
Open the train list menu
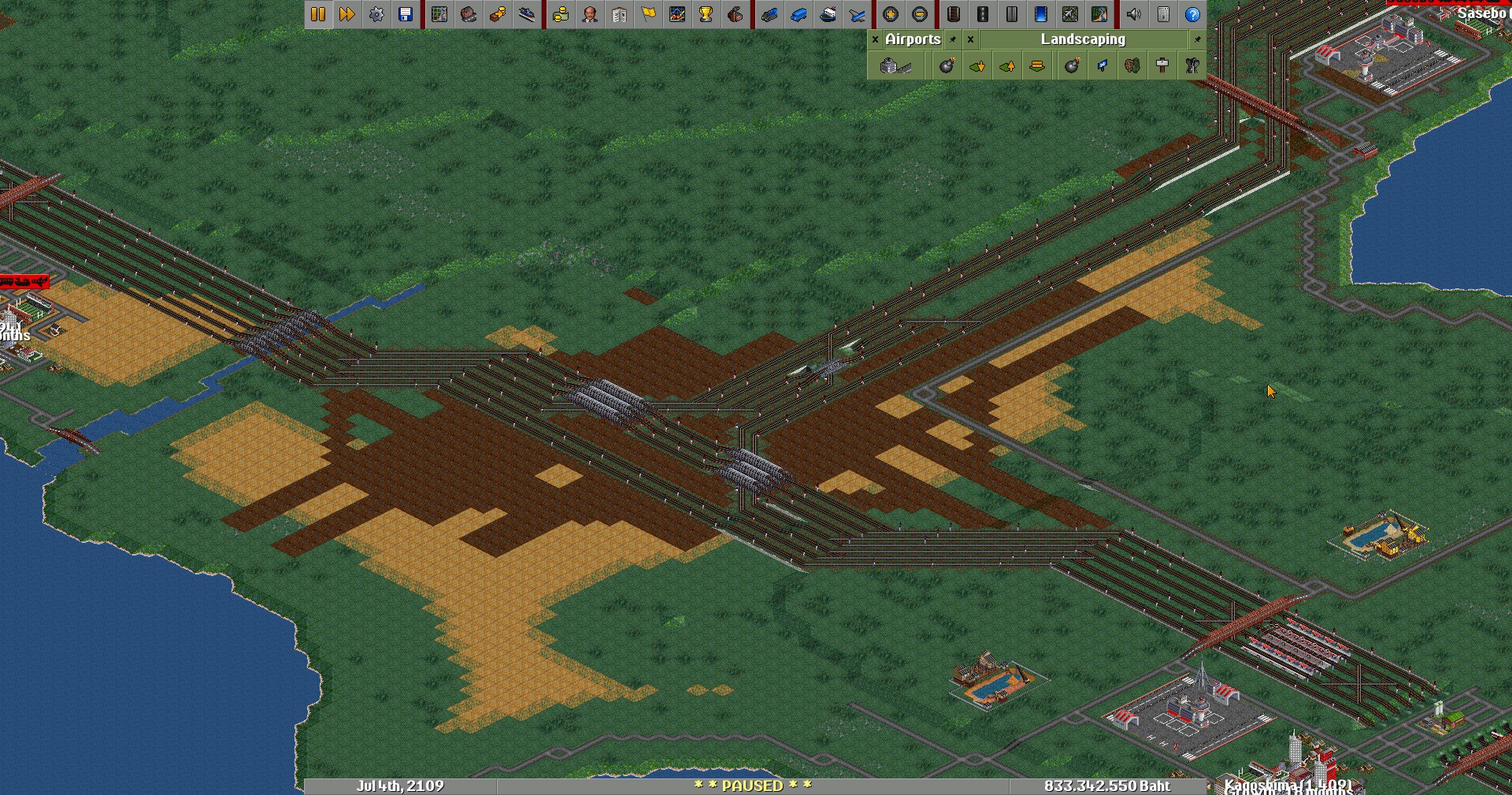point(769,14)
